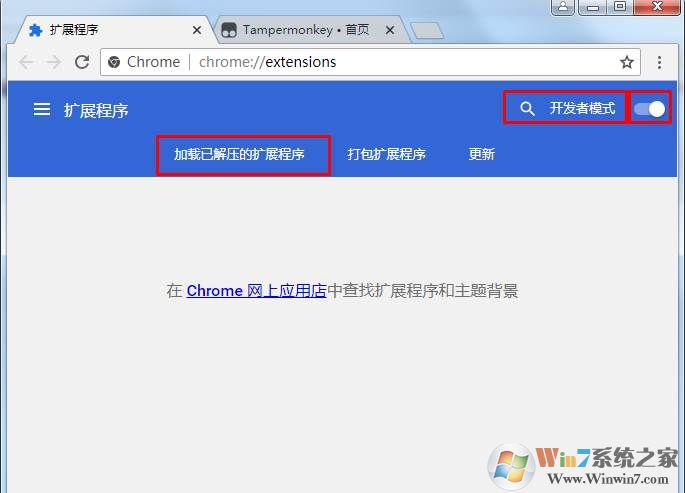Screen dimensions: 685x493
Task: Switch to the Tampermonkey 首页 tab
Action: coord(307,30)
